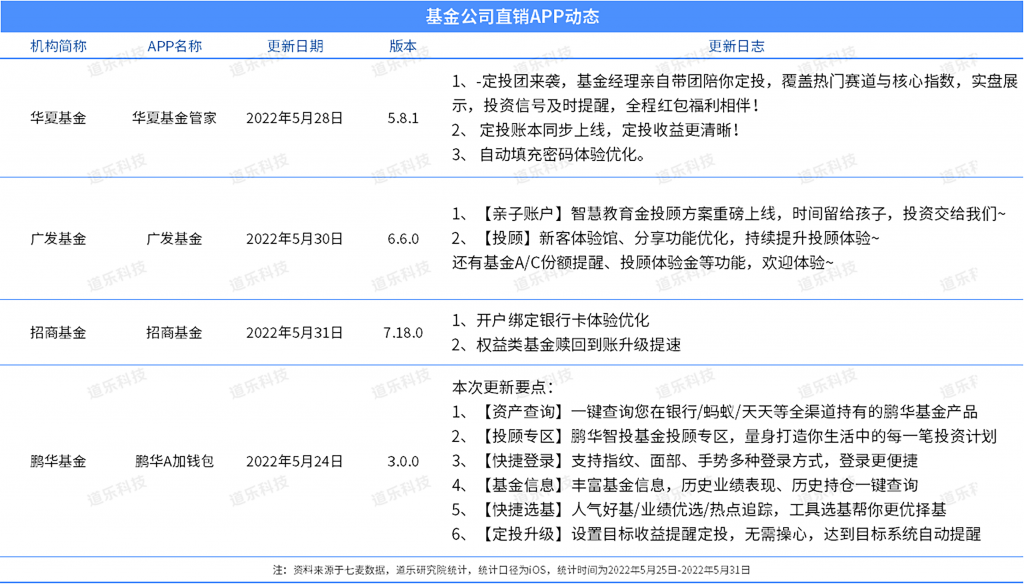Screen dimensions: 1024x584
Task: Click the update date "2022年5月24日"
Action: pos(295,461)
